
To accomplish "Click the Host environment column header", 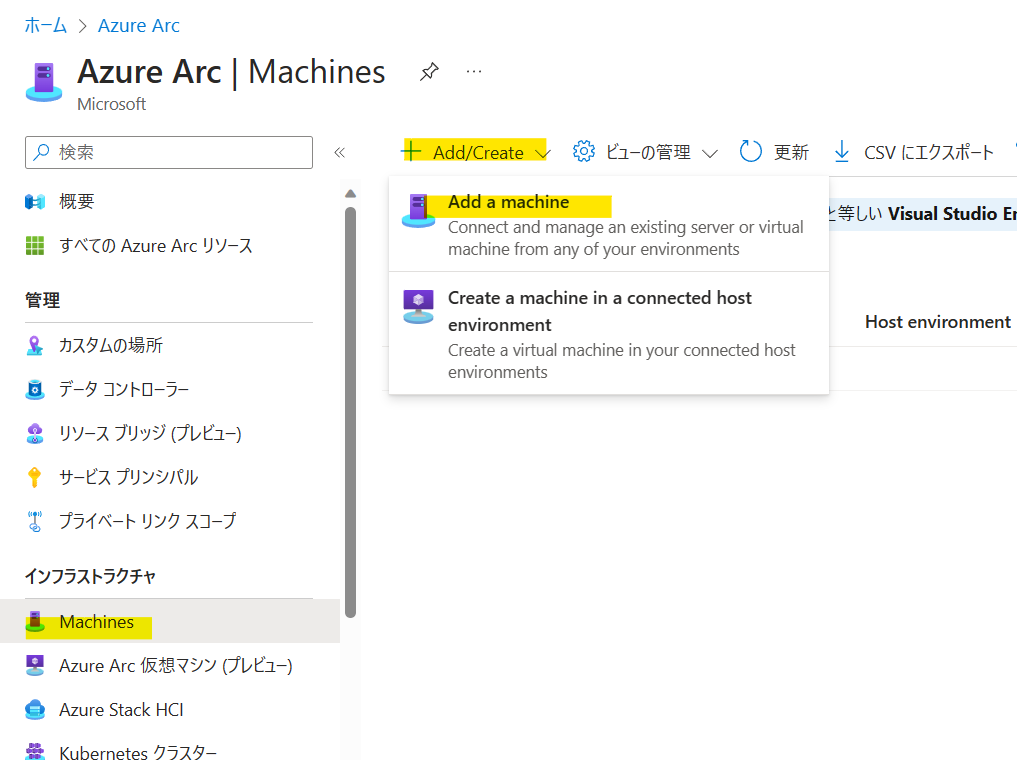I will 937,322.
